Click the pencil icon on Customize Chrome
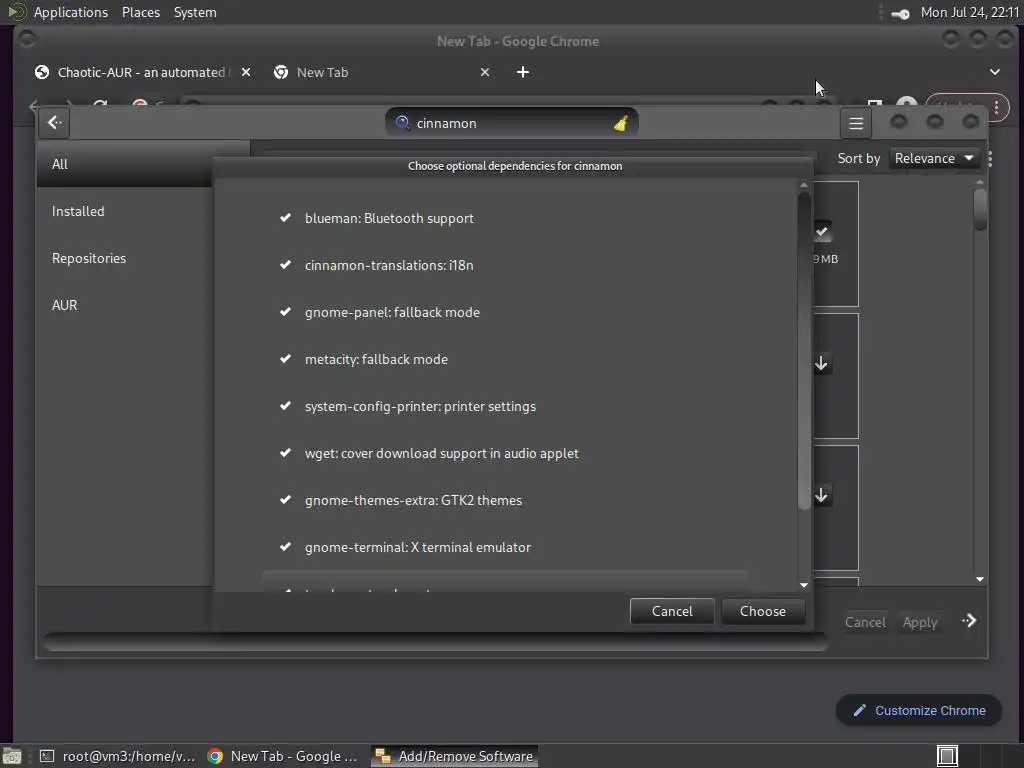 [859, 711]
